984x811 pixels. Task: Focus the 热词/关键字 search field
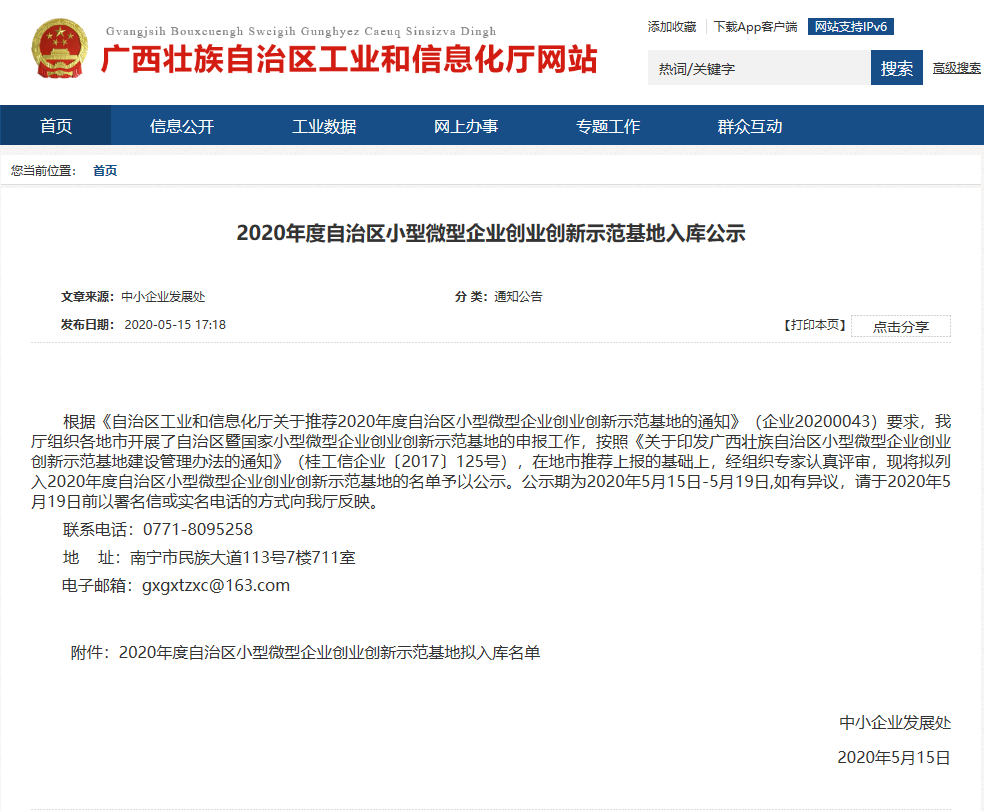point(759,68)
